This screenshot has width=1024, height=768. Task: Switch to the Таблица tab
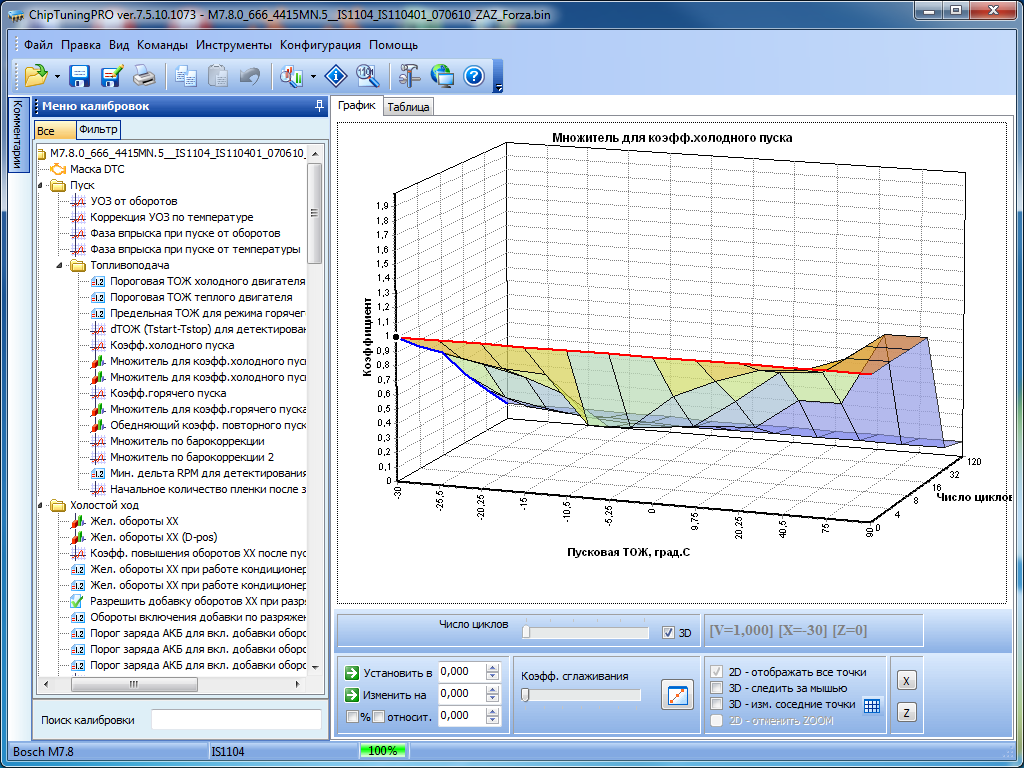pyautogui.click(x=408, y=107)
